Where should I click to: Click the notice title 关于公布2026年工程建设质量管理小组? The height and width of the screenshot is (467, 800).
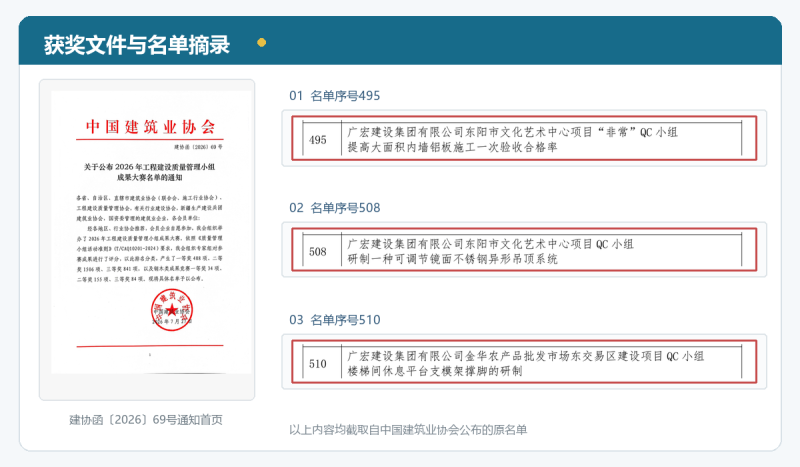click(x=149, y=167)
